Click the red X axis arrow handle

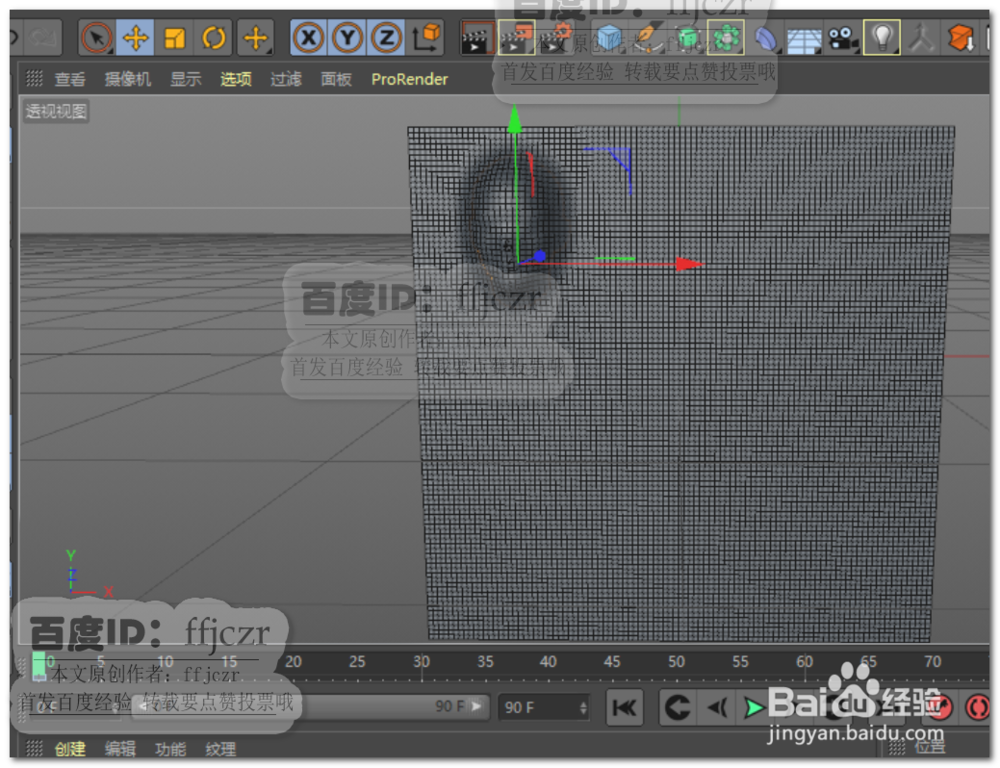click(x=689, y=263)
